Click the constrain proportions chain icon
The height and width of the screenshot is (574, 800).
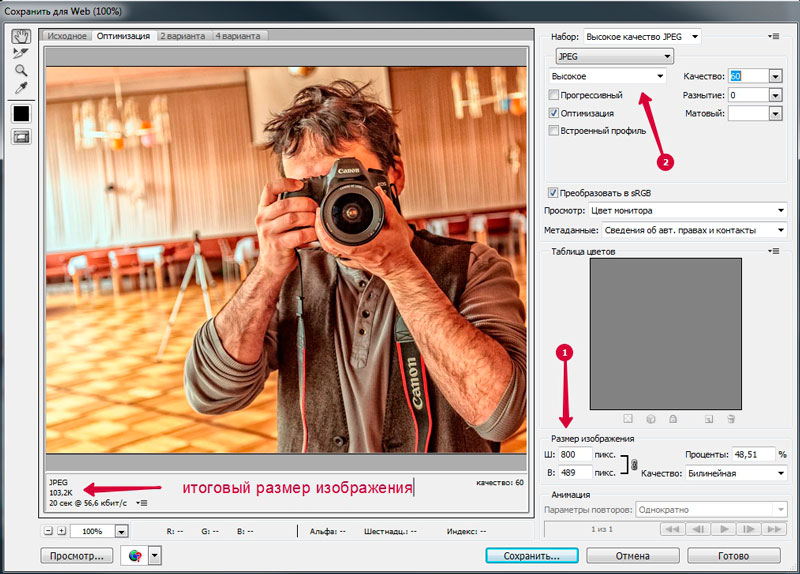[634, 463]
